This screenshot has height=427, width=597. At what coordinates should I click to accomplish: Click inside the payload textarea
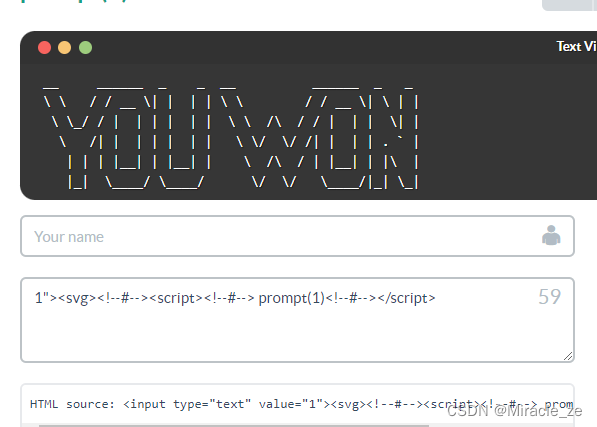point(297,320)
